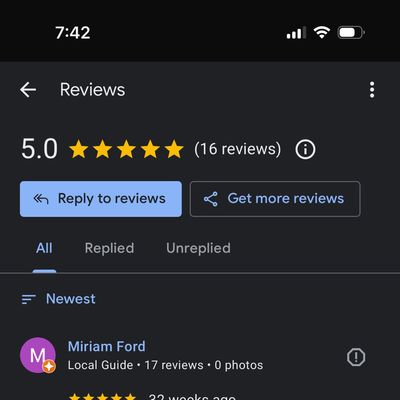Switch to the Replied tab
Image resolution: width=400 pixels, height=400 pixels.
109,248
